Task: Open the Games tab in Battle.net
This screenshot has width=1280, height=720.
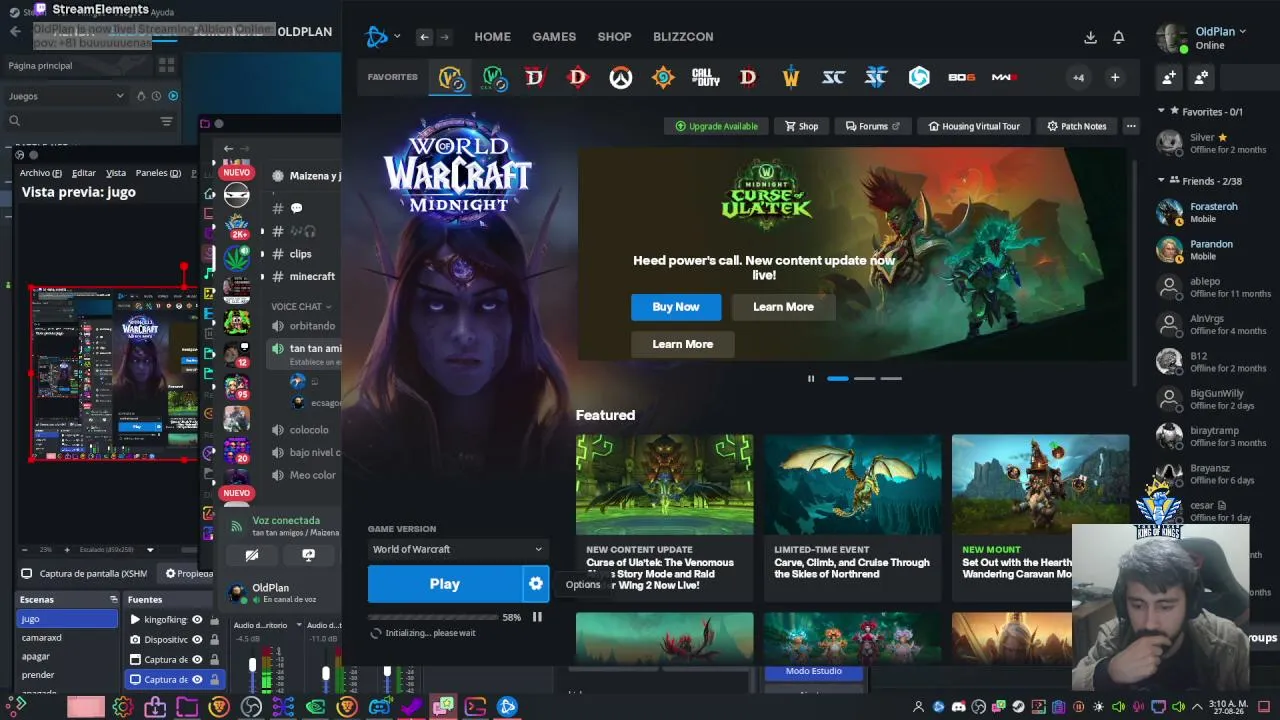Action: click(x=554, y=37)
